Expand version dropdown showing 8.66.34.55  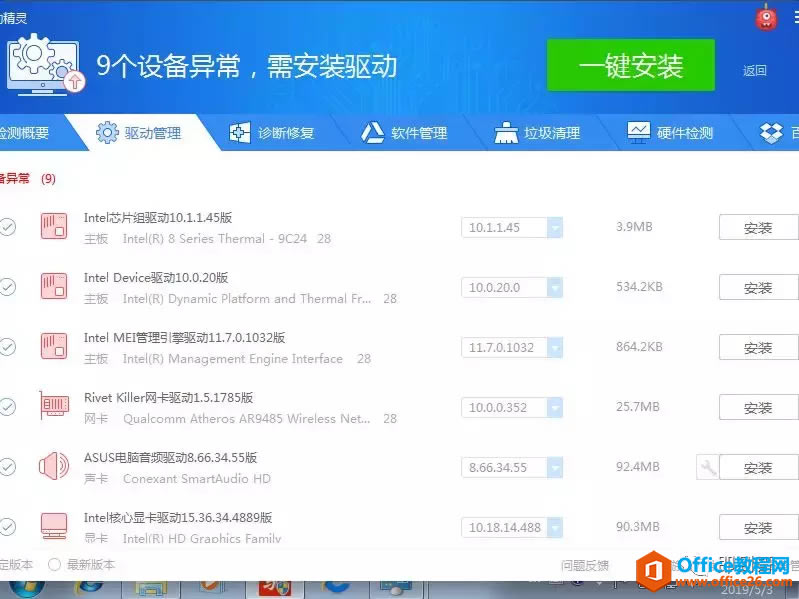pyautogui.click(x=554, y=468)
